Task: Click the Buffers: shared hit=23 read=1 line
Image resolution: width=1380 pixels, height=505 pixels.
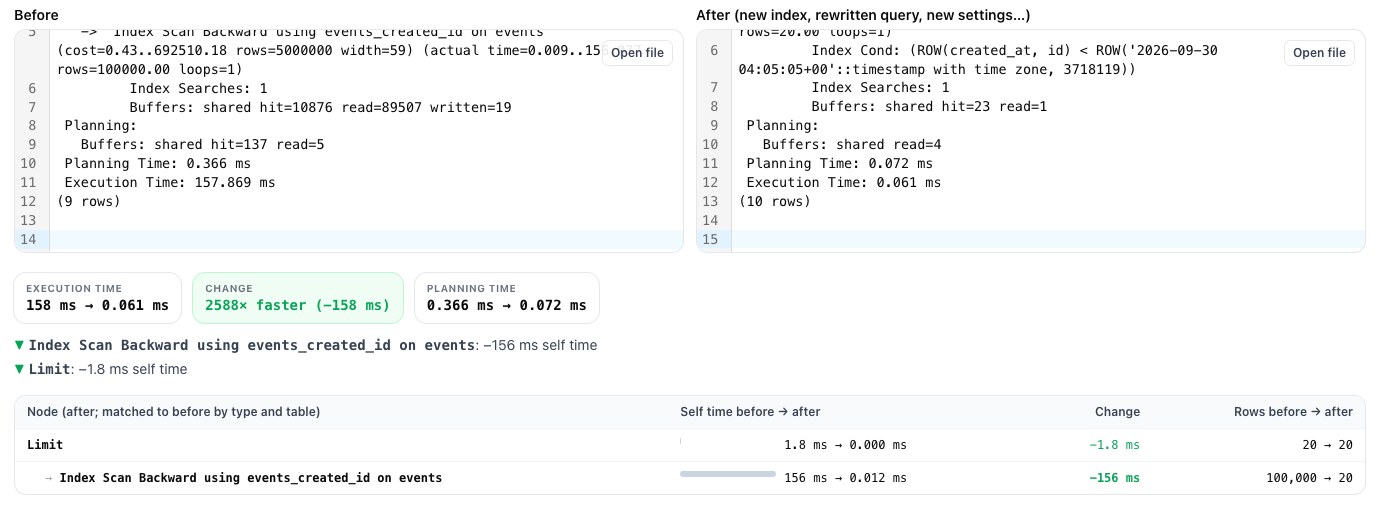Action: coord(929,106)
